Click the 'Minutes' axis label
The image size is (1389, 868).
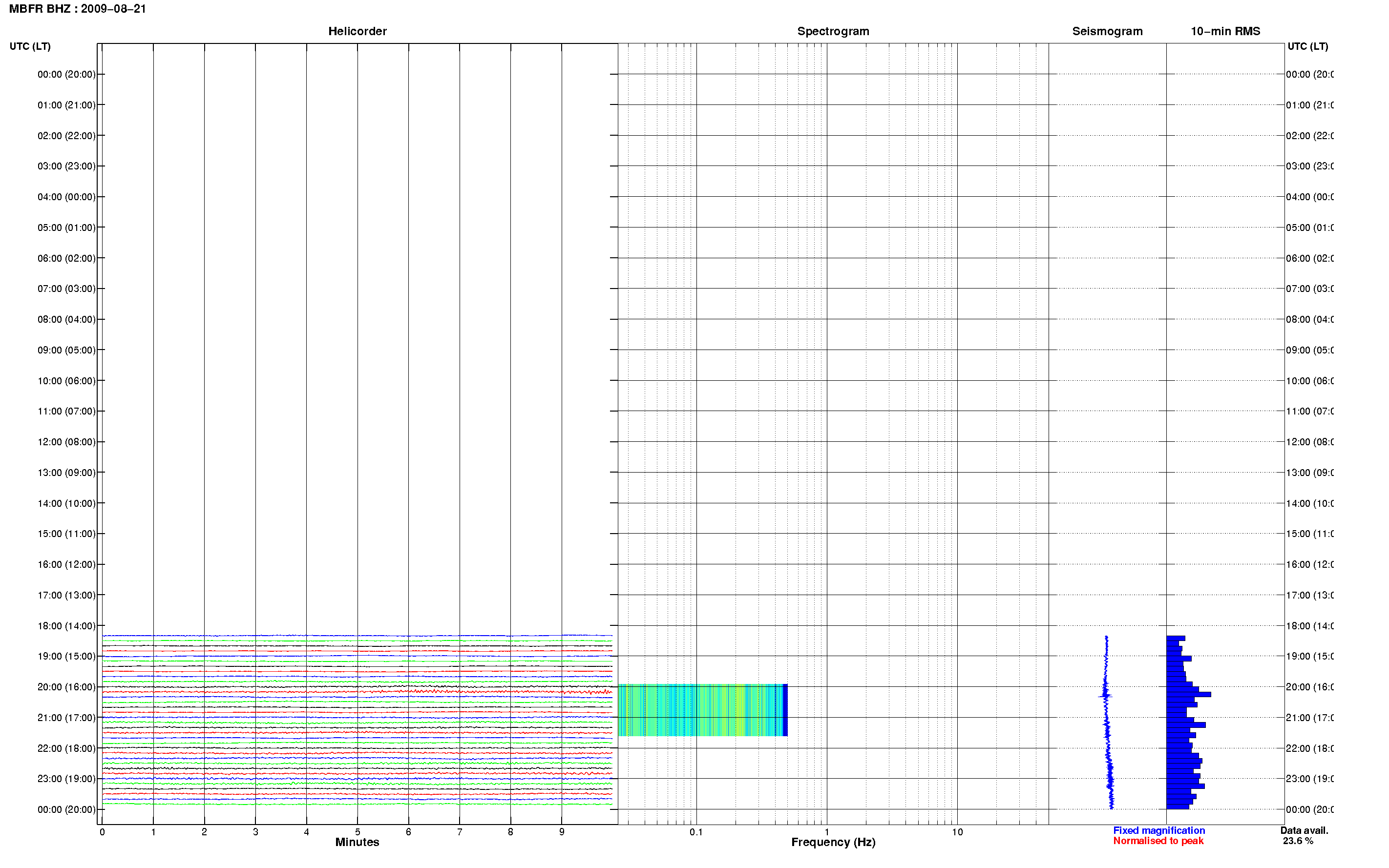357,842
